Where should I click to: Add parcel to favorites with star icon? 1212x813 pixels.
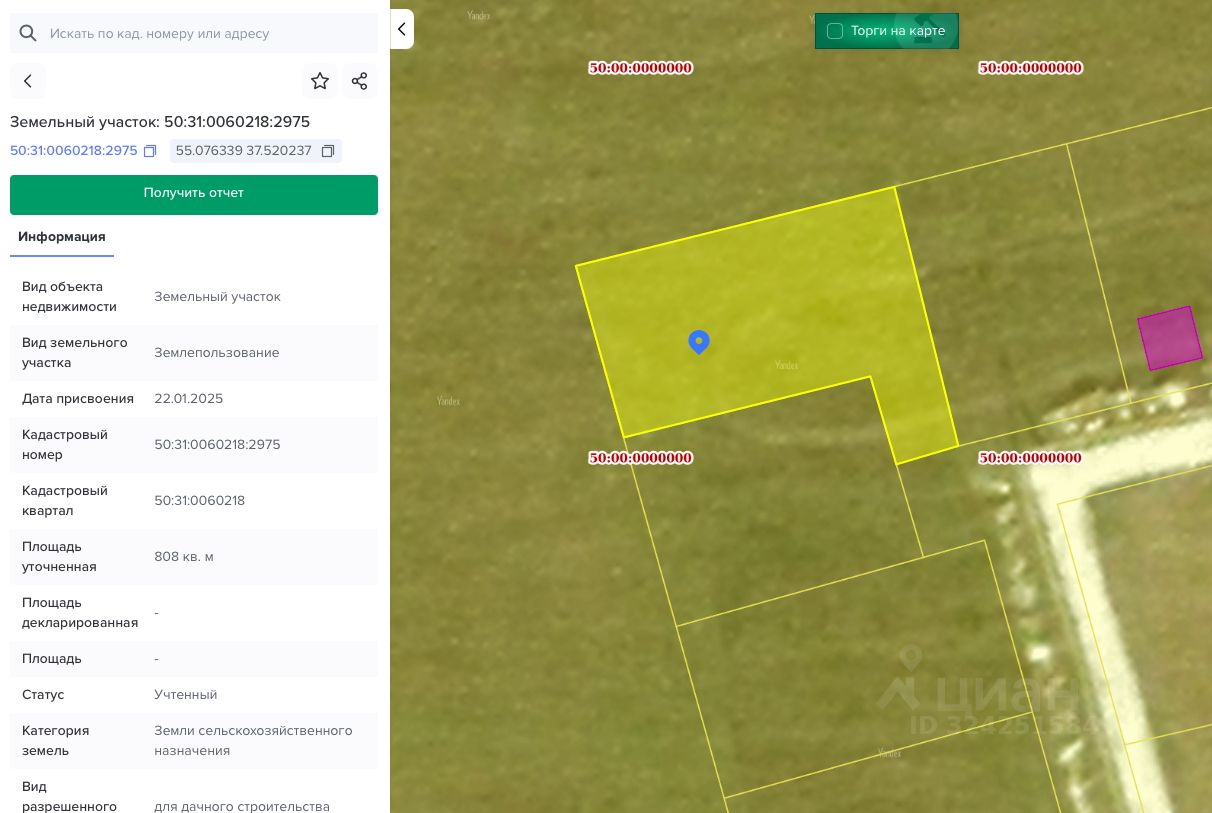320,81
